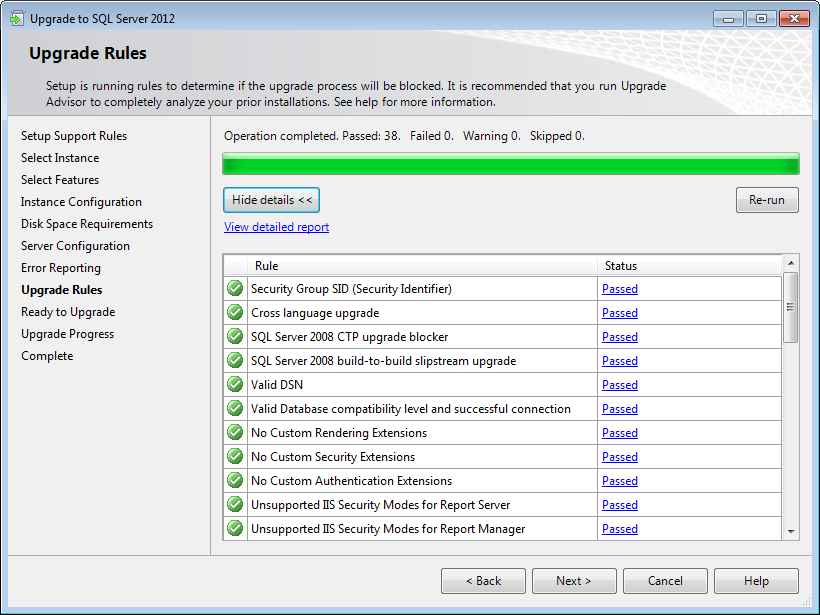820x615 pixels.
Task: Click the rule list scroll up arrow
Action: (791, 263)
